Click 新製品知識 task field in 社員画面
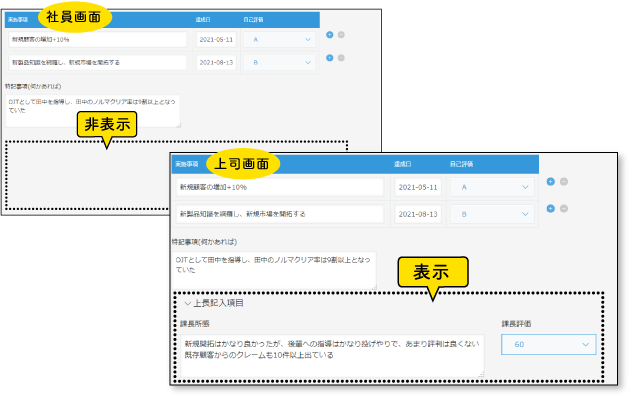 pos(98,63)
